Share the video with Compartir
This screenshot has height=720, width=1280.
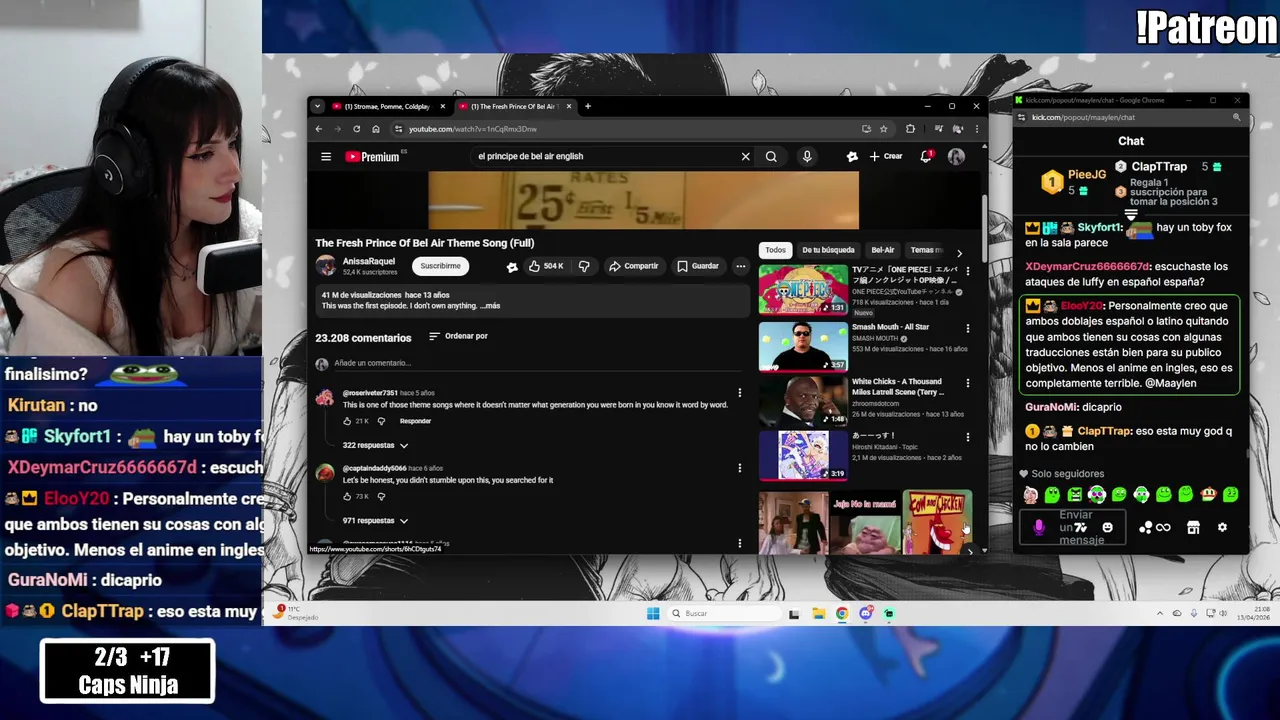pos(634,266)
